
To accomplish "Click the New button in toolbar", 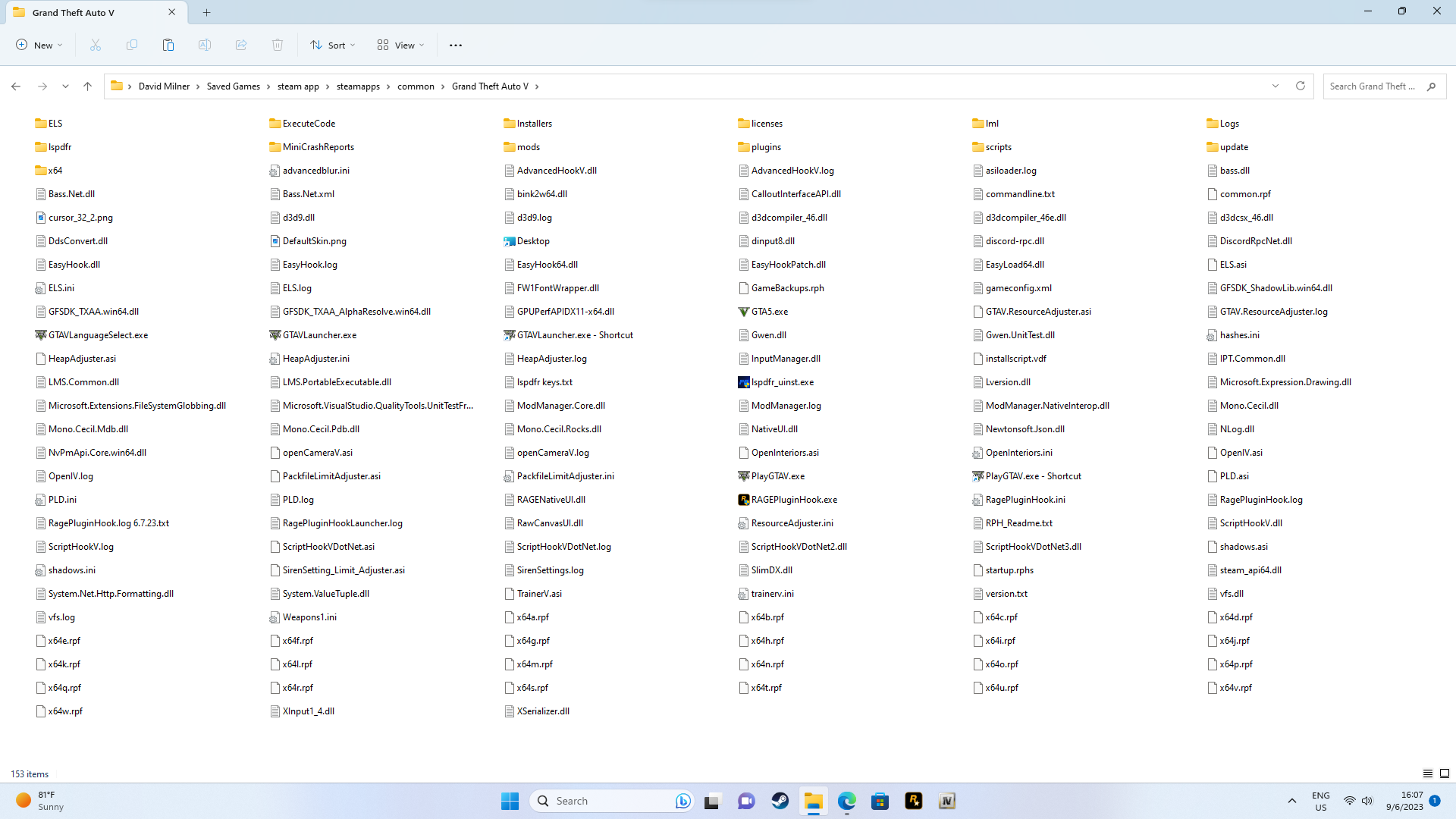I will [x=39, y=45].
